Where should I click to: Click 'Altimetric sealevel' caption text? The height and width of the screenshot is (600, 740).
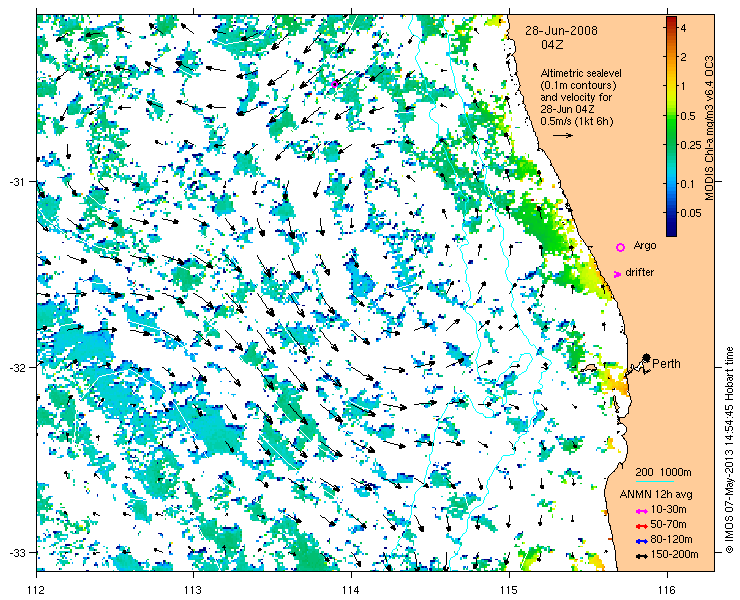(x=581, y=74)
